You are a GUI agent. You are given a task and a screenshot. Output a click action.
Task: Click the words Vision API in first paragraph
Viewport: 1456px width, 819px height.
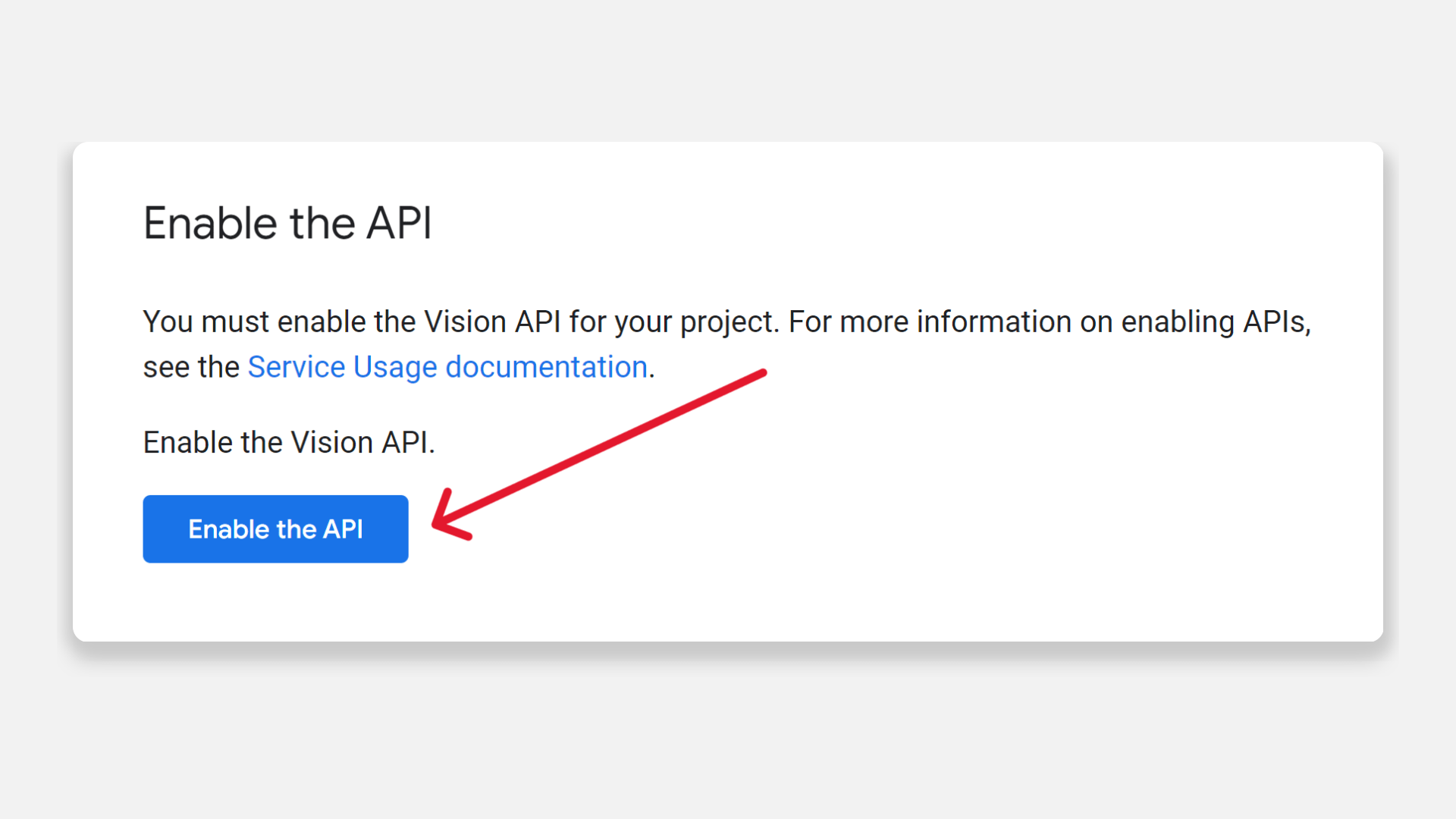click(x=492, y=322)
